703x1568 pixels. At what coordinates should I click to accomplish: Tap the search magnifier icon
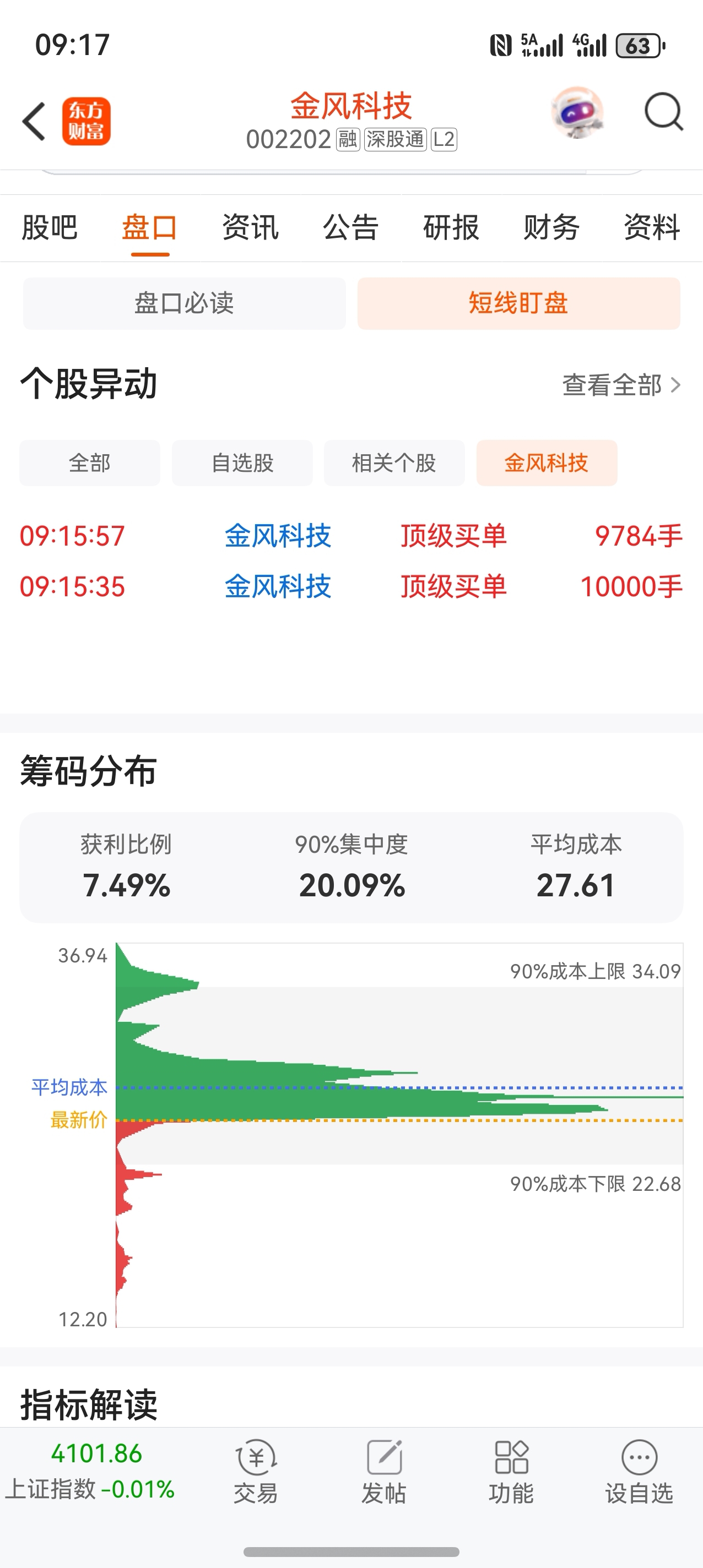(x=663, y=112)
